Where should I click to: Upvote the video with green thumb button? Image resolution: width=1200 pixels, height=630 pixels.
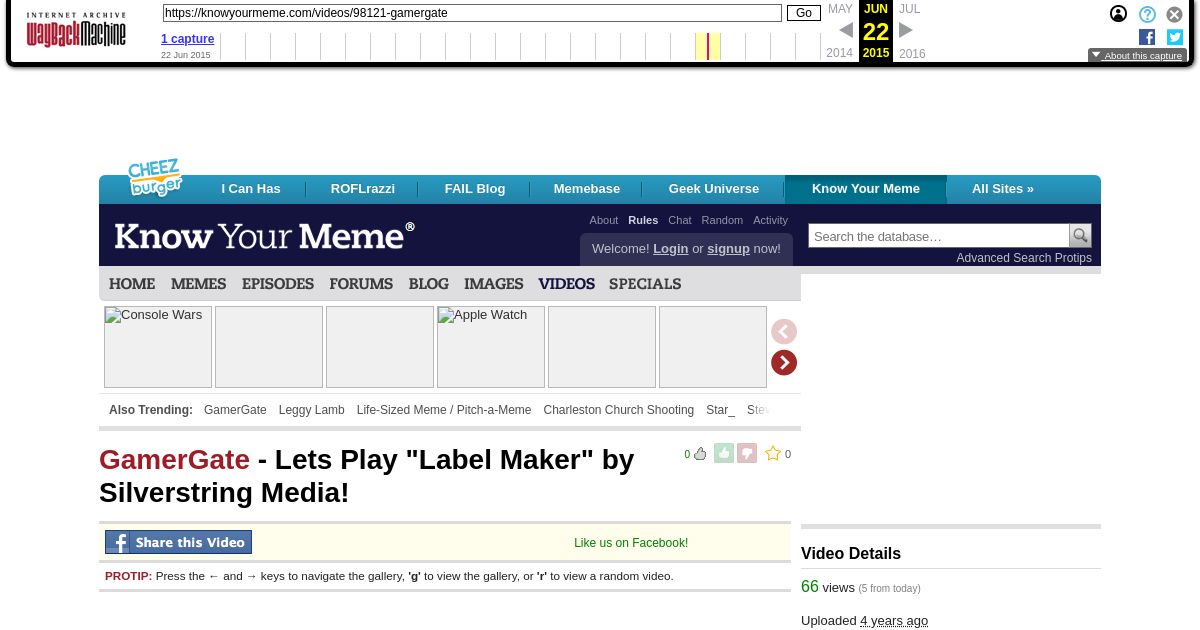click(724, 453)
